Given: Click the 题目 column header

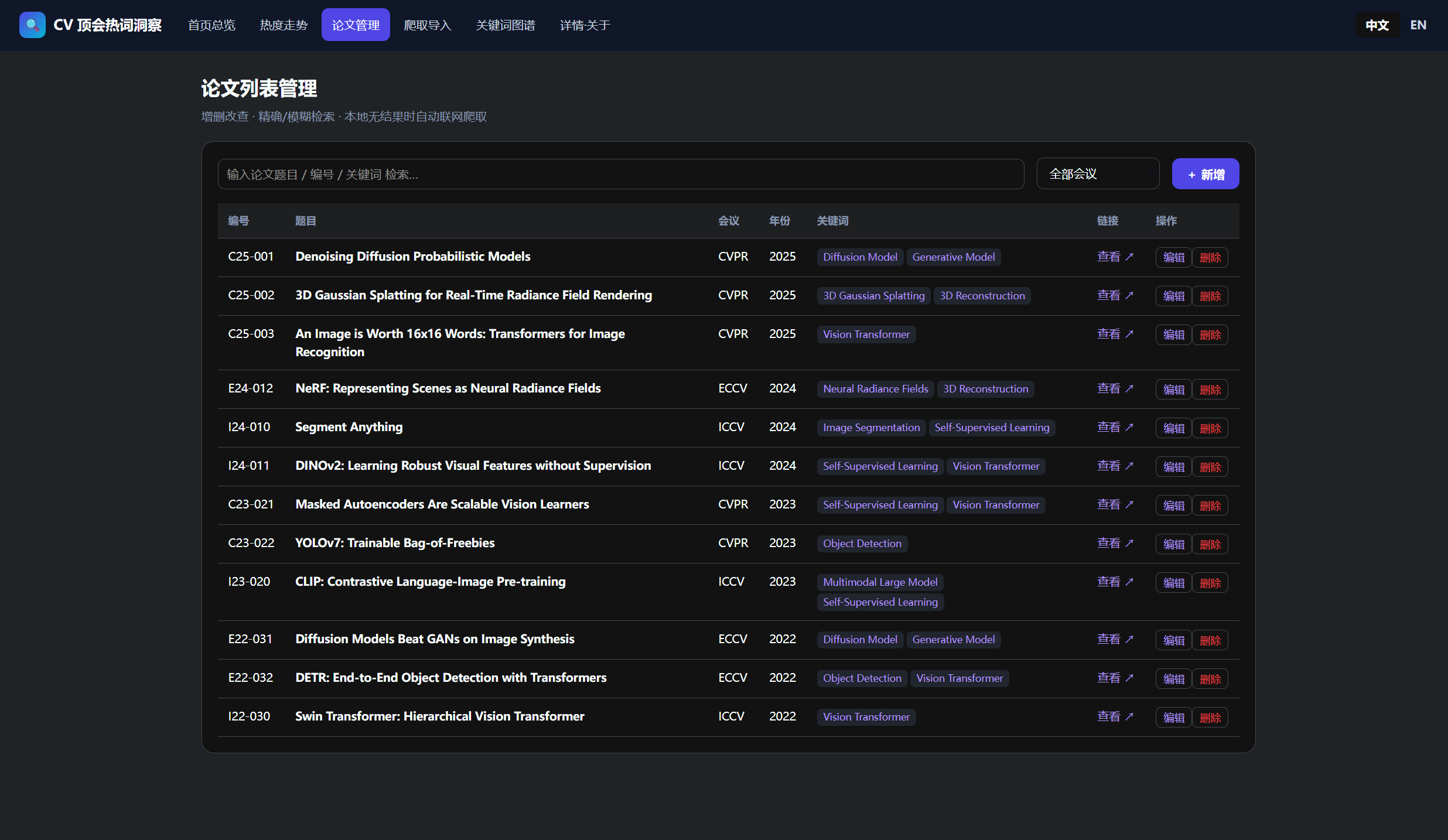Looking at the screenshot, I should (x=306, y=221).
